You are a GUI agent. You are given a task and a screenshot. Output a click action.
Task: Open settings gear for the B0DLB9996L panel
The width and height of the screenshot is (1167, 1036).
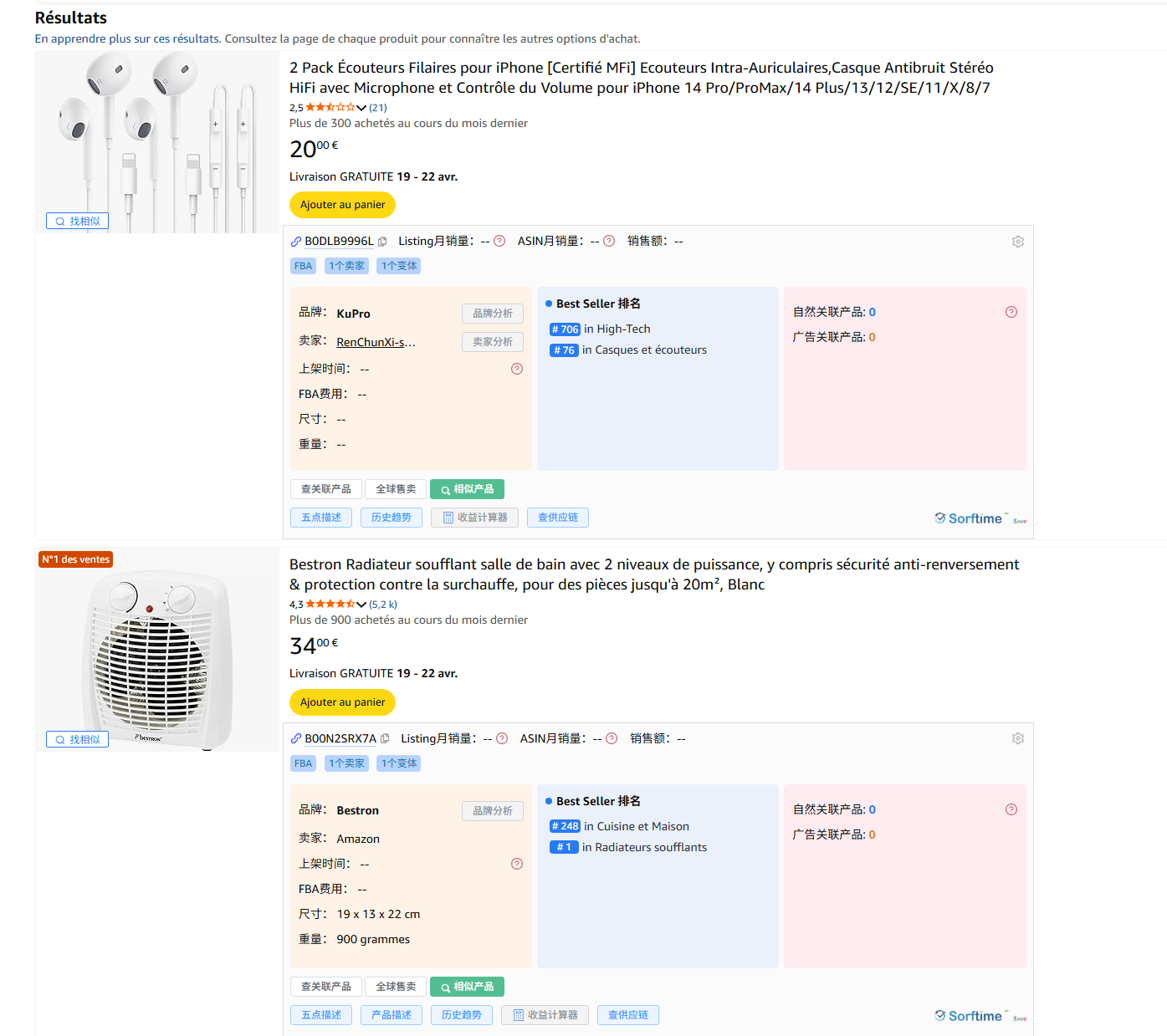[x=1017, y=242]
